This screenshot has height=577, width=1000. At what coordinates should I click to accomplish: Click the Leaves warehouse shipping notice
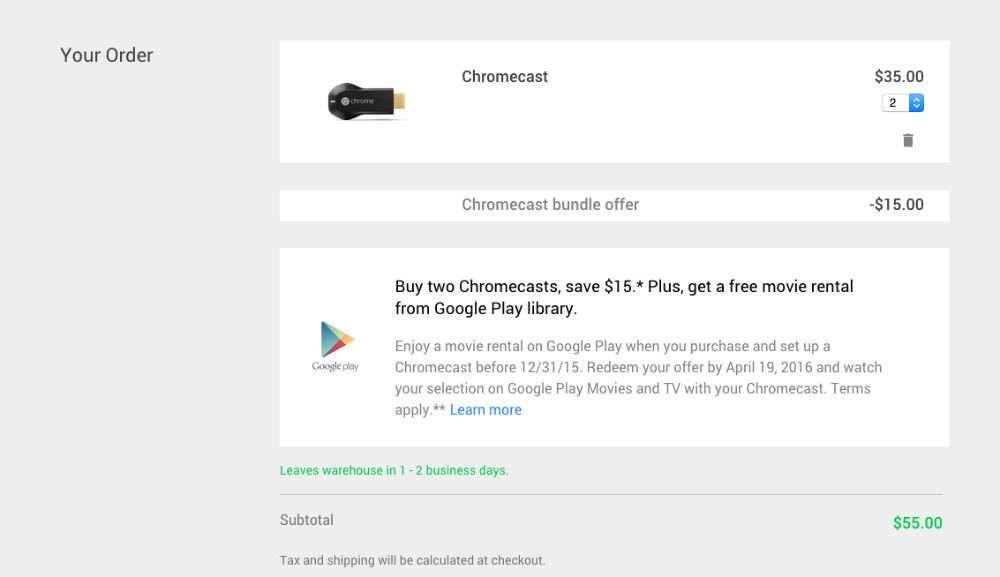(394, 470)
